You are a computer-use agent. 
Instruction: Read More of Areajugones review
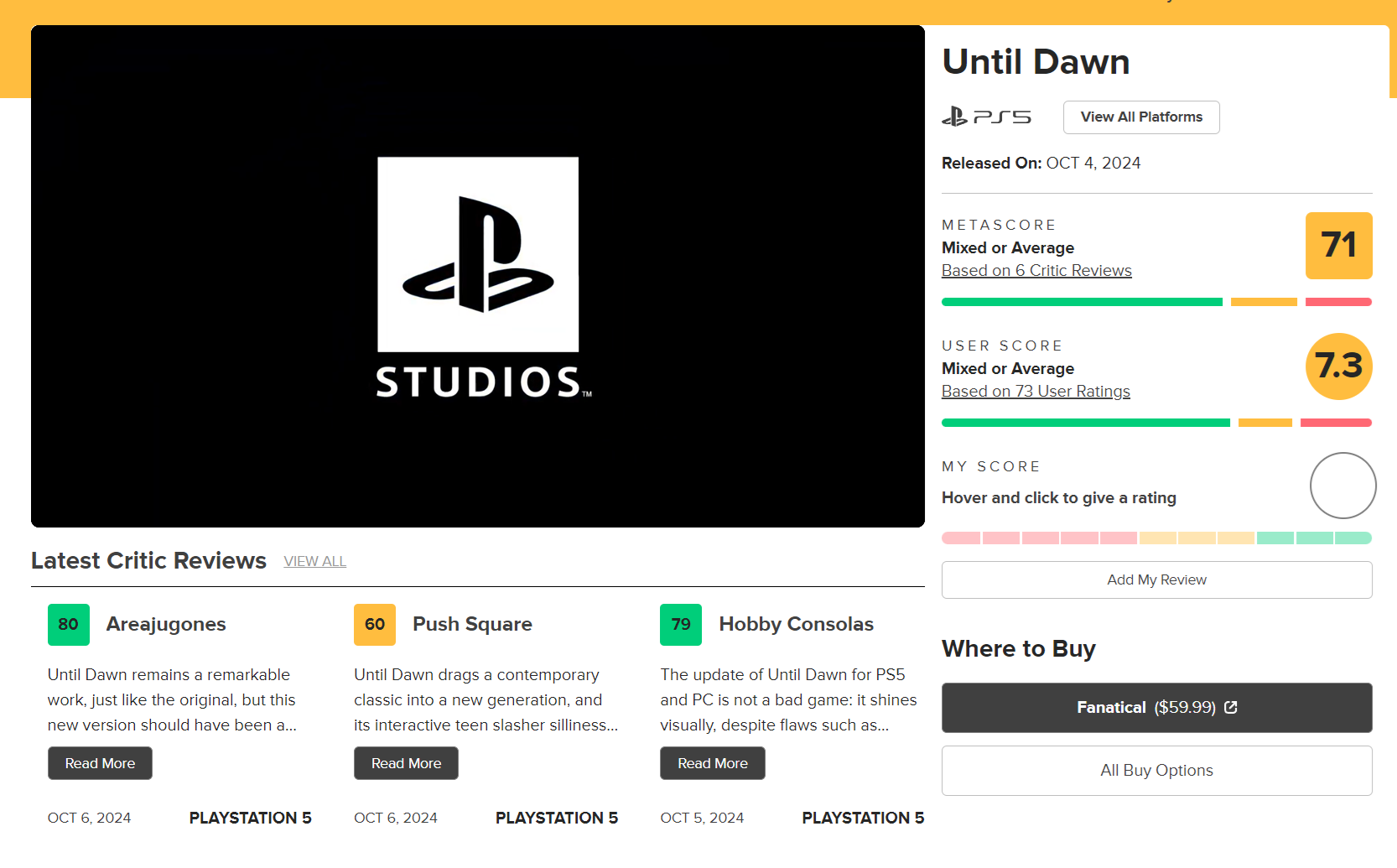tap(100, 763)
